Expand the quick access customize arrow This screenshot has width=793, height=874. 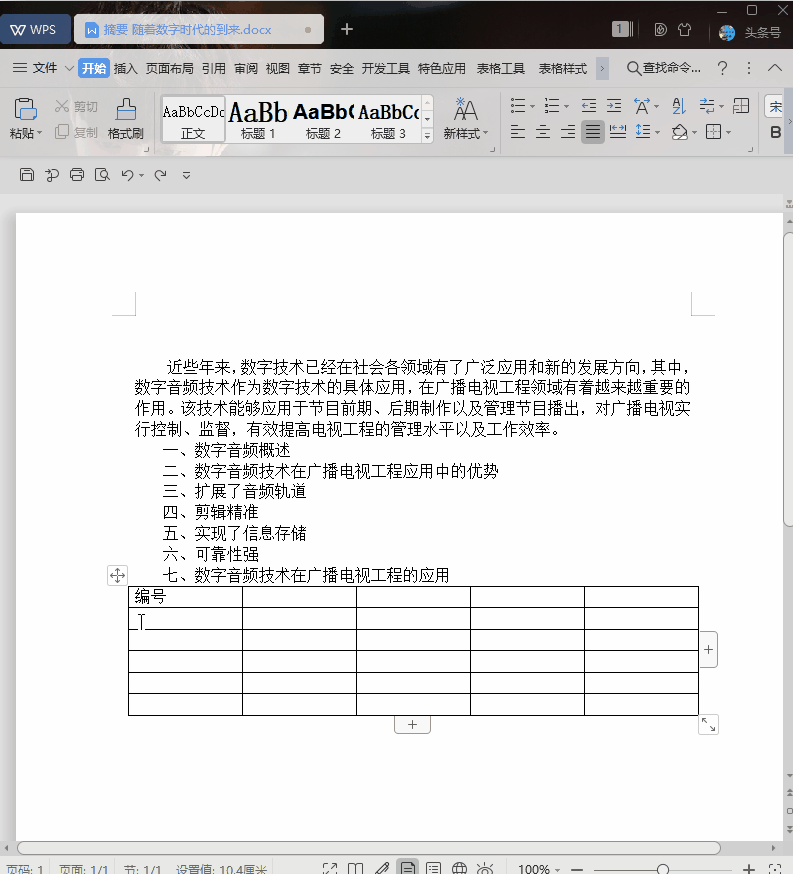(186, 175)
